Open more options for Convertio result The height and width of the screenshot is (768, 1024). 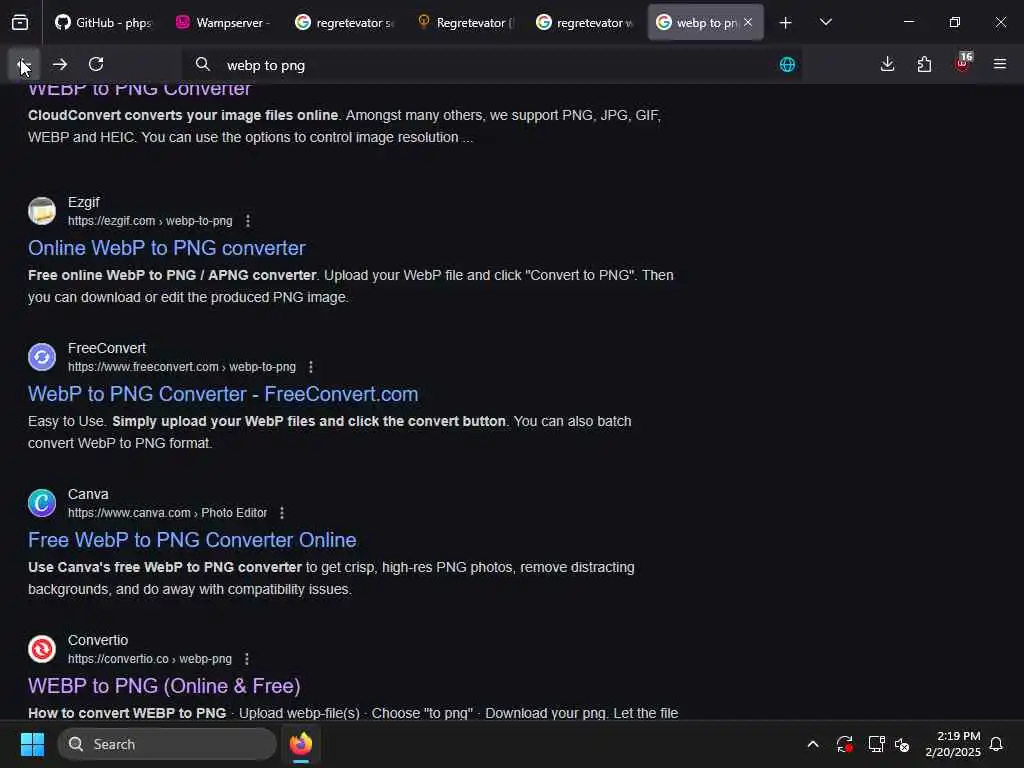(x=247, y=659)
